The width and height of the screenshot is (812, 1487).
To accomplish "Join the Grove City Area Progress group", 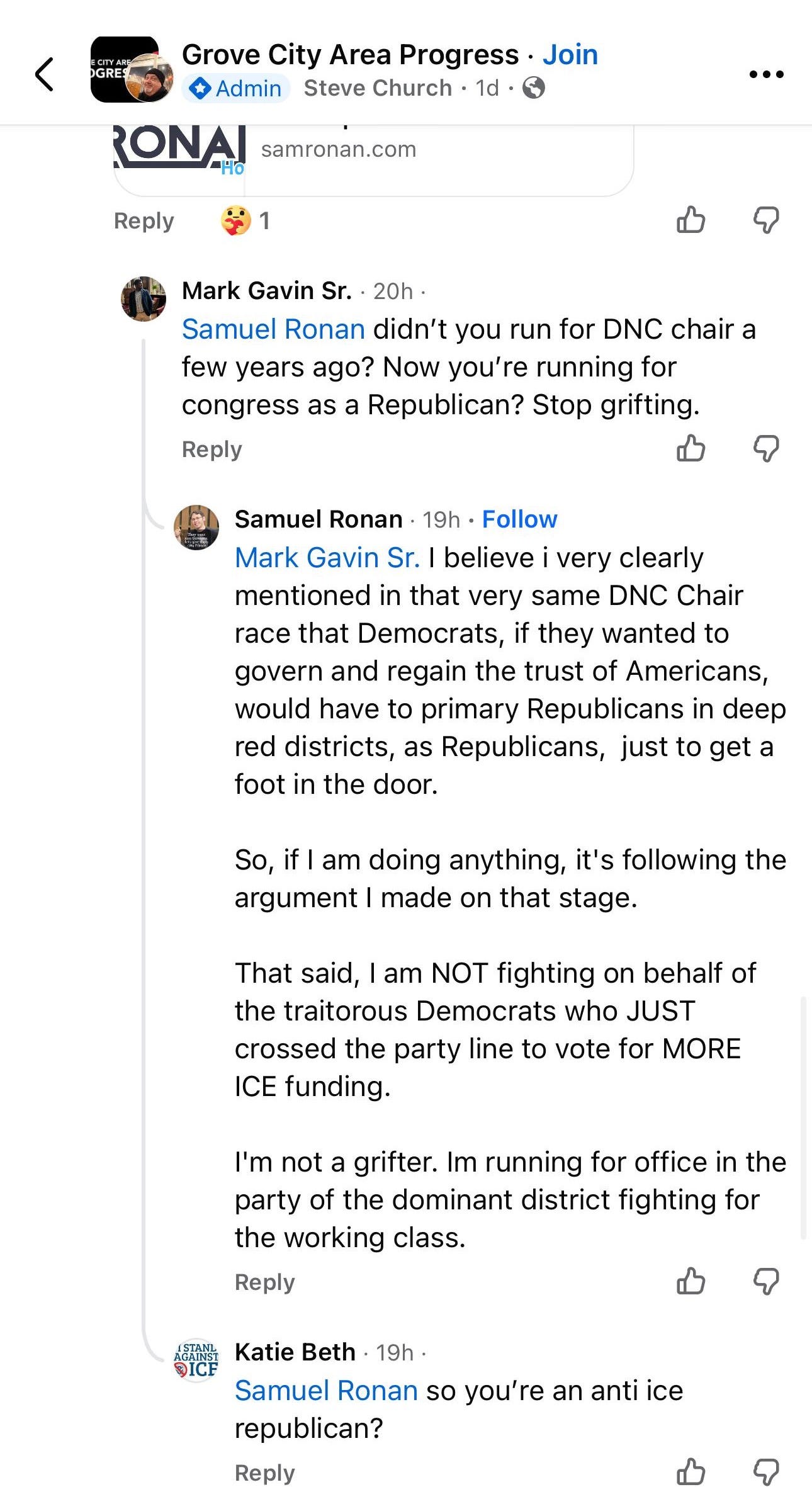I will click(570, 54).
